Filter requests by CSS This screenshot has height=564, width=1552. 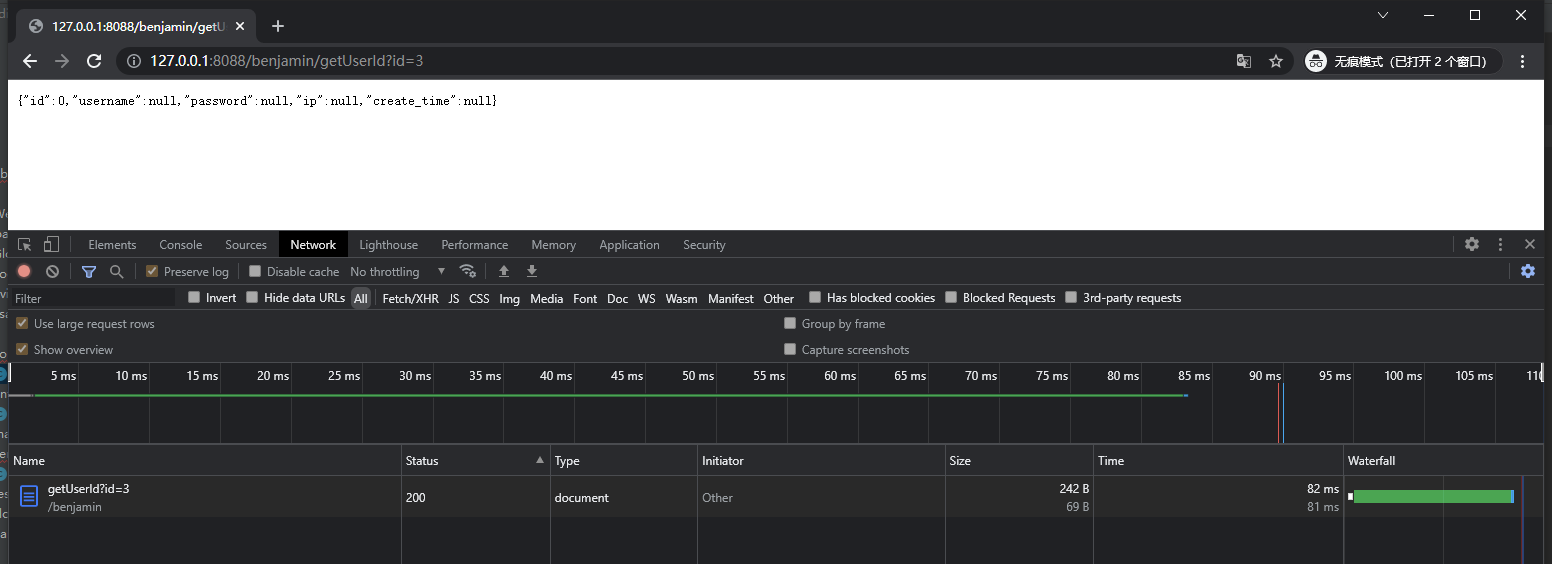(479, 298)
